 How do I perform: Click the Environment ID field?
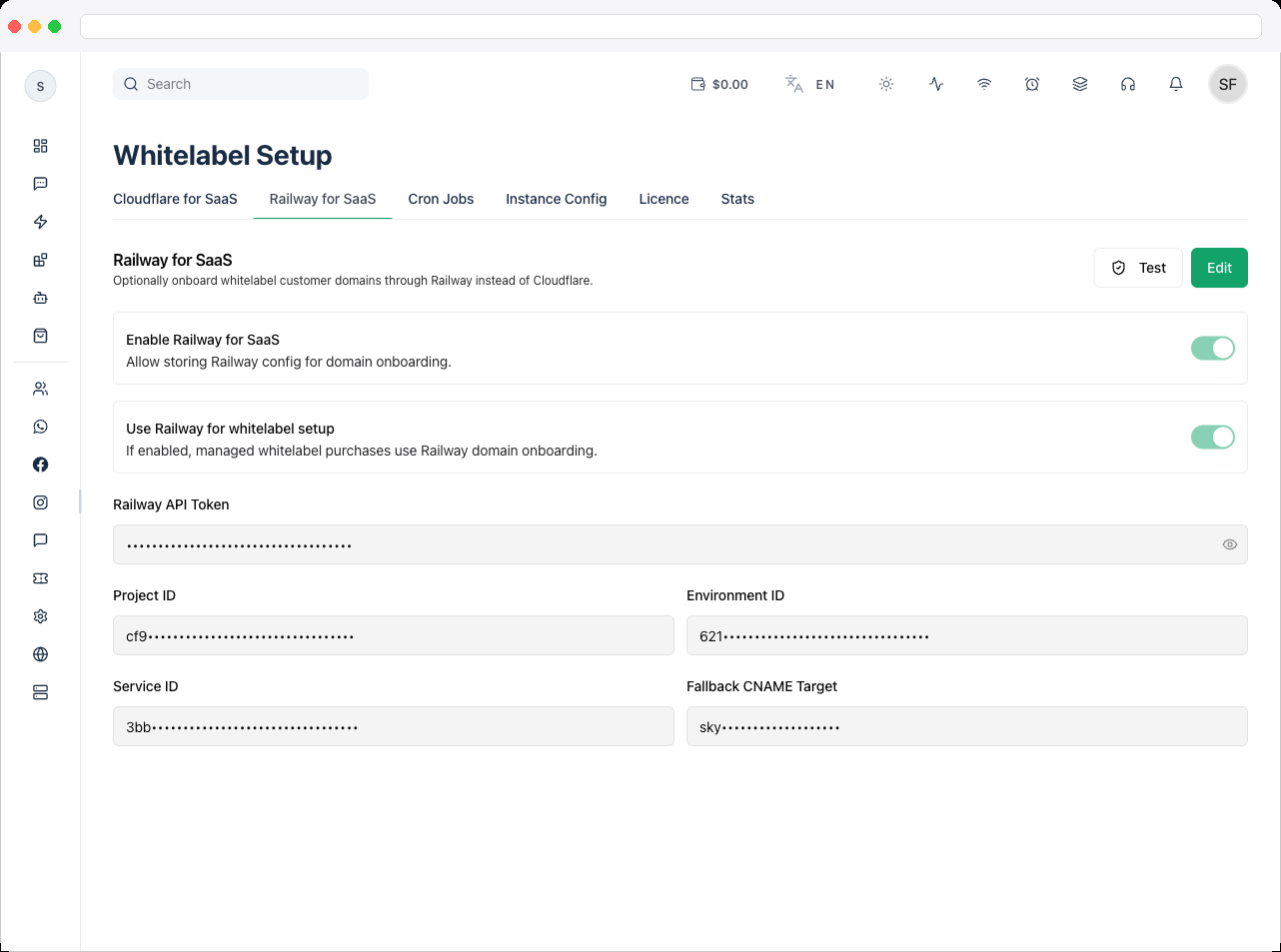[x=967, y=635]
